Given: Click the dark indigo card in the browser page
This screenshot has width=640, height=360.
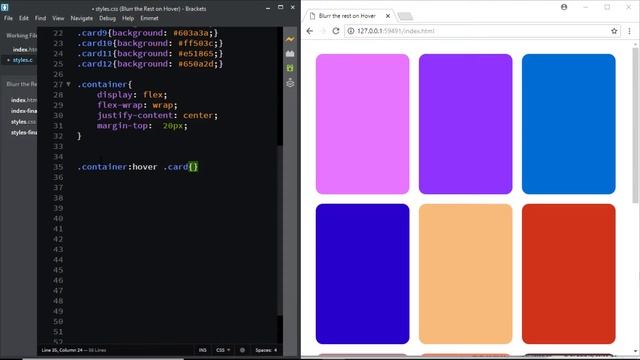Looking at the screenshot, I should [x=362, y=274].
